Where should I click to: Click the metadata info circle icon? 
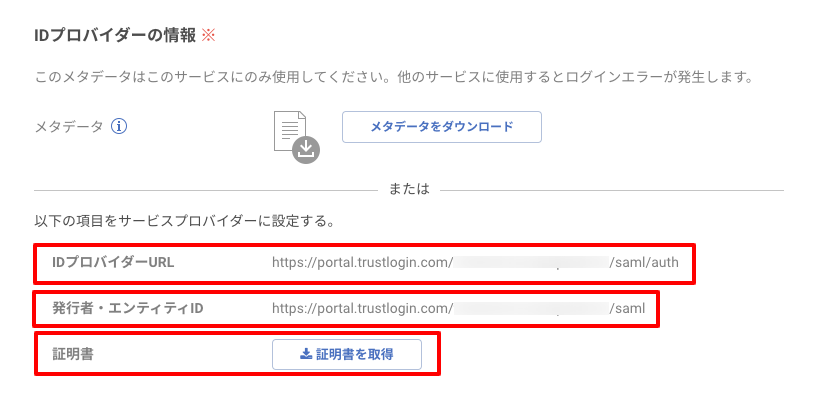pyautogui.click(x=119, y=127)
